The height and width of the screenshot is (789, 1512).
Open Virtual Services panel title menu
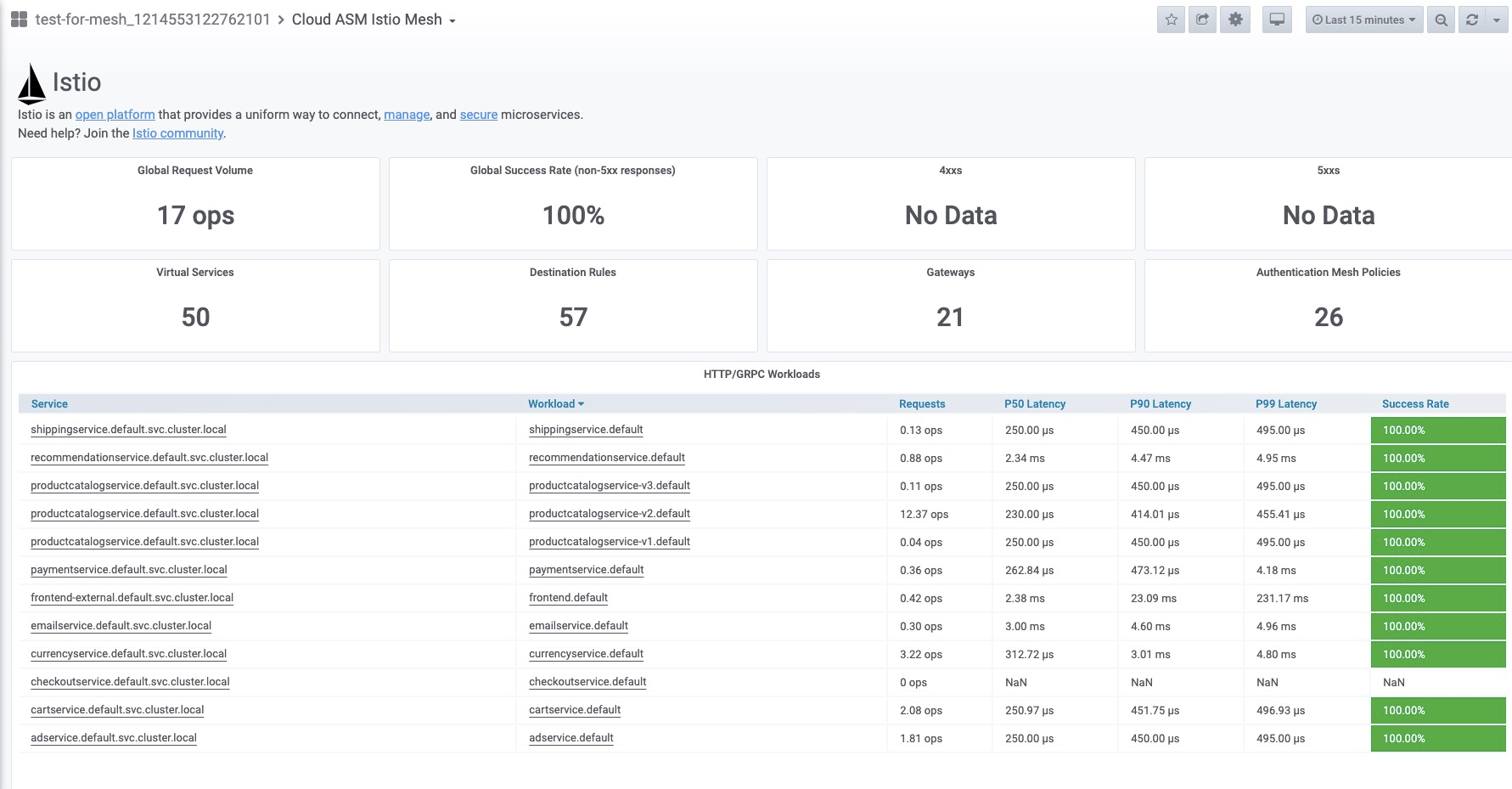coord(195,273)
